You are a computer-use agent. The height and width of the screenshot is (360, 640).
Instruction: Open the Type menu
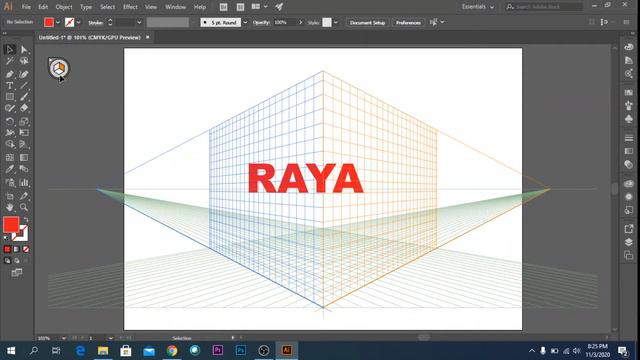(x=86, y=7)
